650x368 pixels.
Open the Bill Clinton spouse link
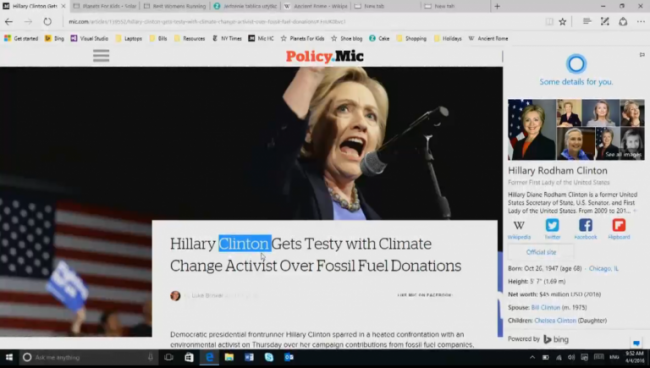[x=546, y=307]
